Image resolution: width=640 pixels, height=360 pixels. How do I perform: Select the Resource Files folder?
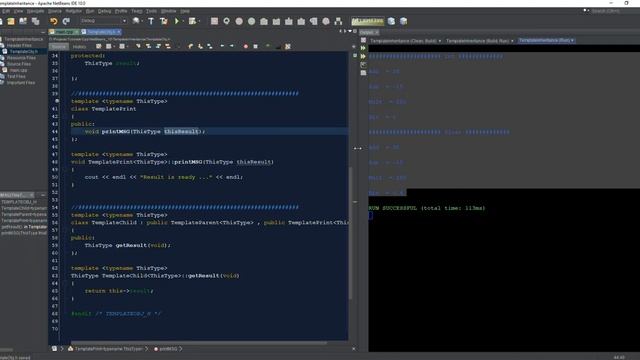(21, 58)
